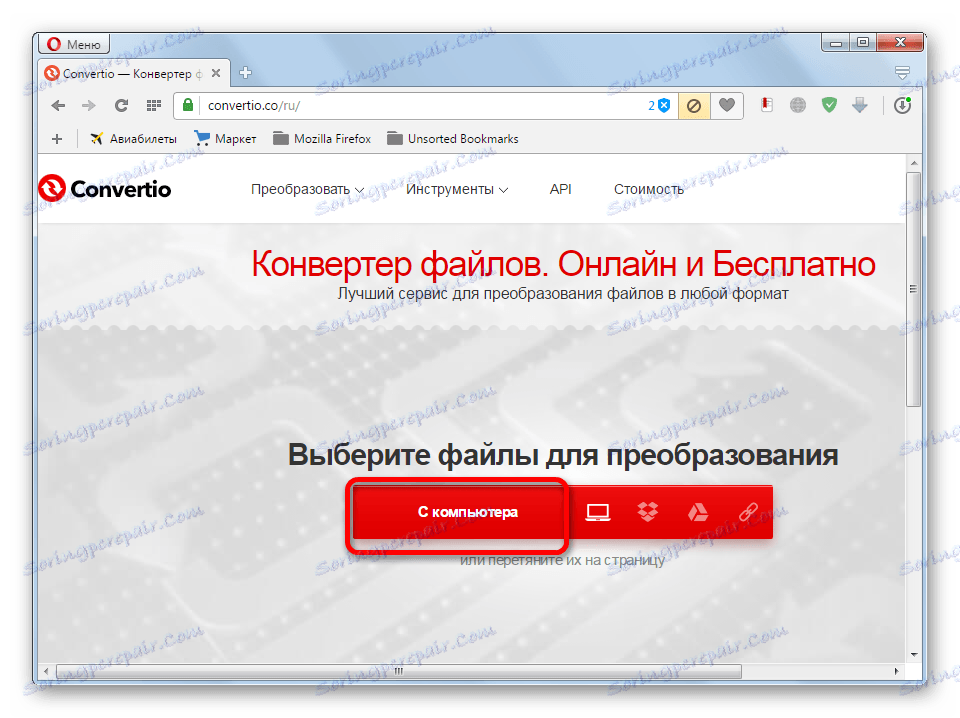Expand the Инструменты menu
Screen dimensions: 960x718
[x=457, y=189]
